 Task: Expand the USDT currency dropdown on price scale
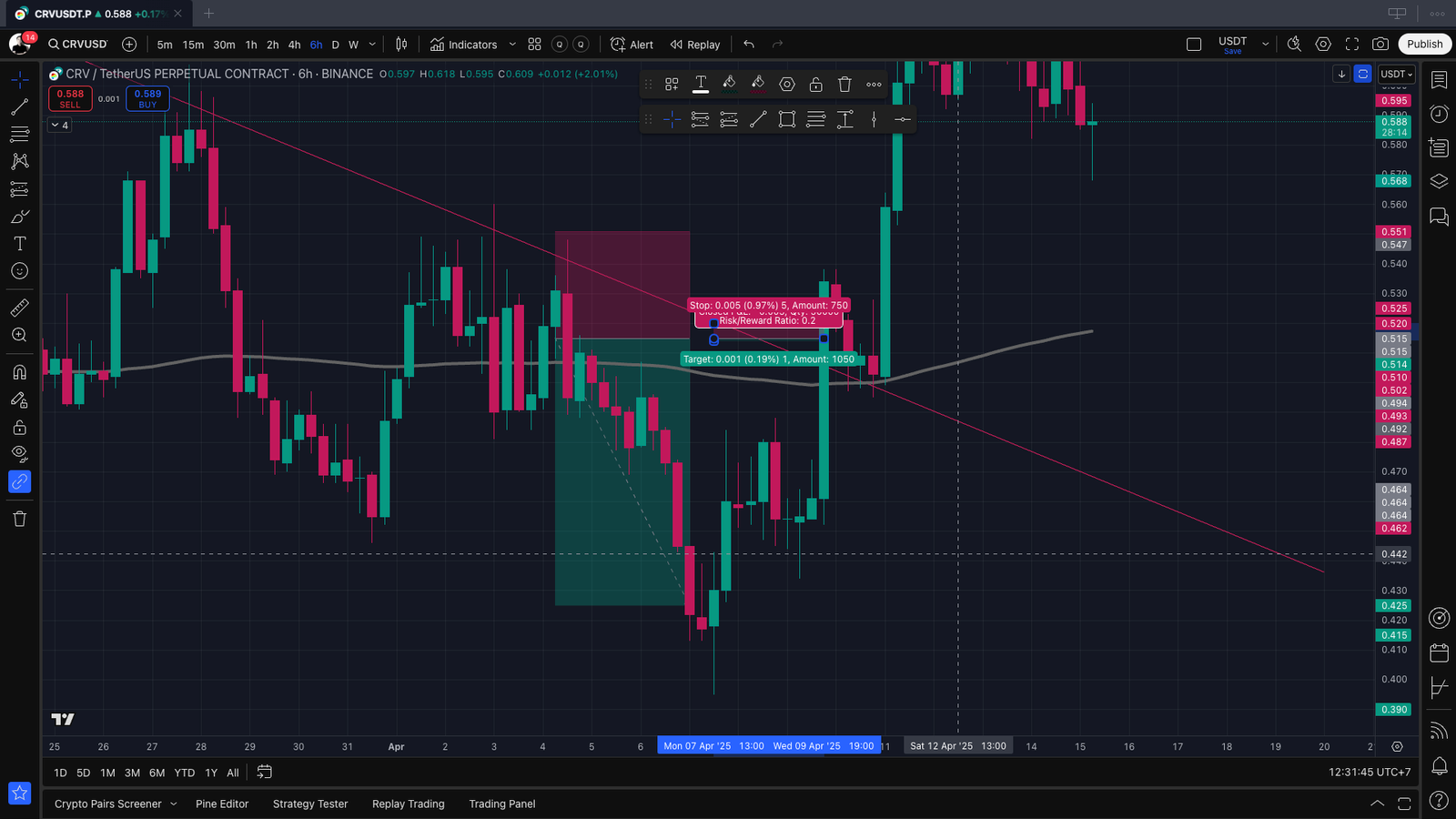tap(1397, 74)
